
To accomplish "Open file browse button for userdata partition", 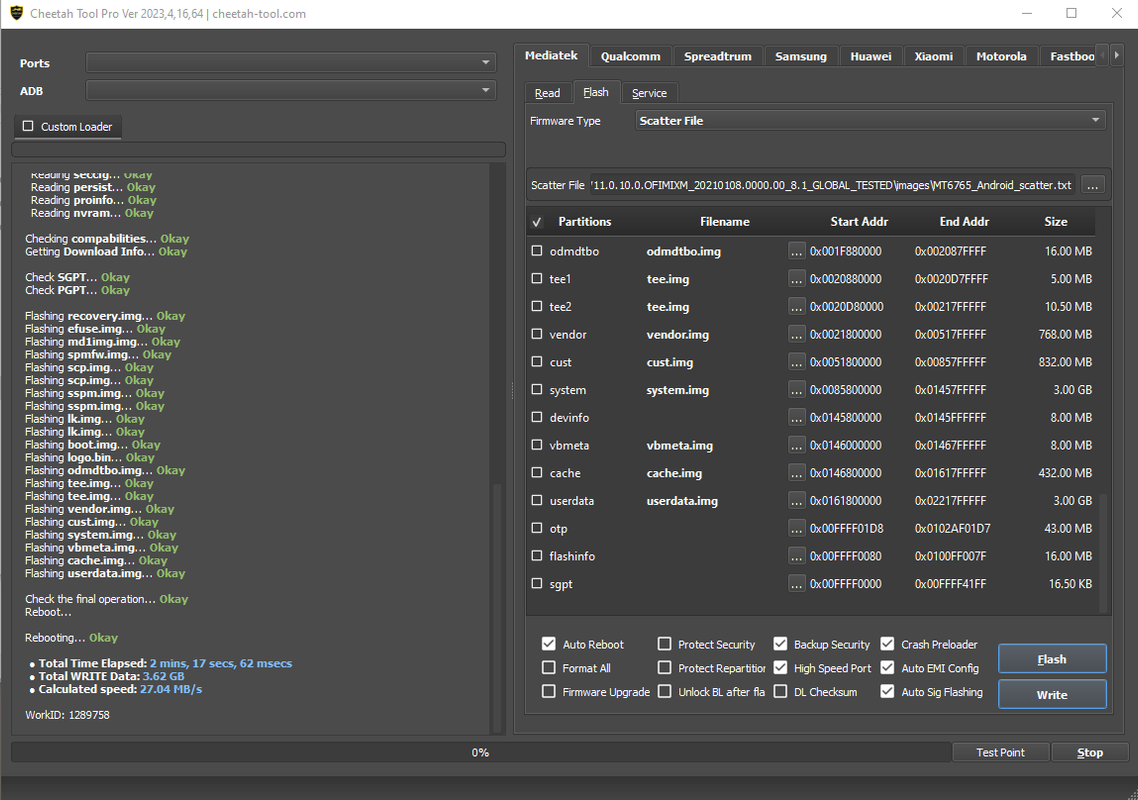I will (796, 501).
